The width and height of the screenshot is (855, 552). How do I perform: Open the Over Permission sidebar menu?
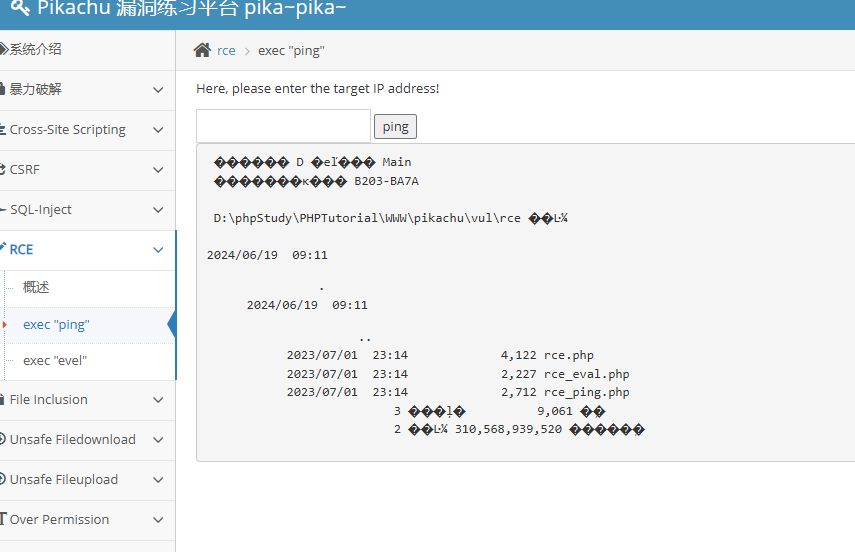pos(87,520)
